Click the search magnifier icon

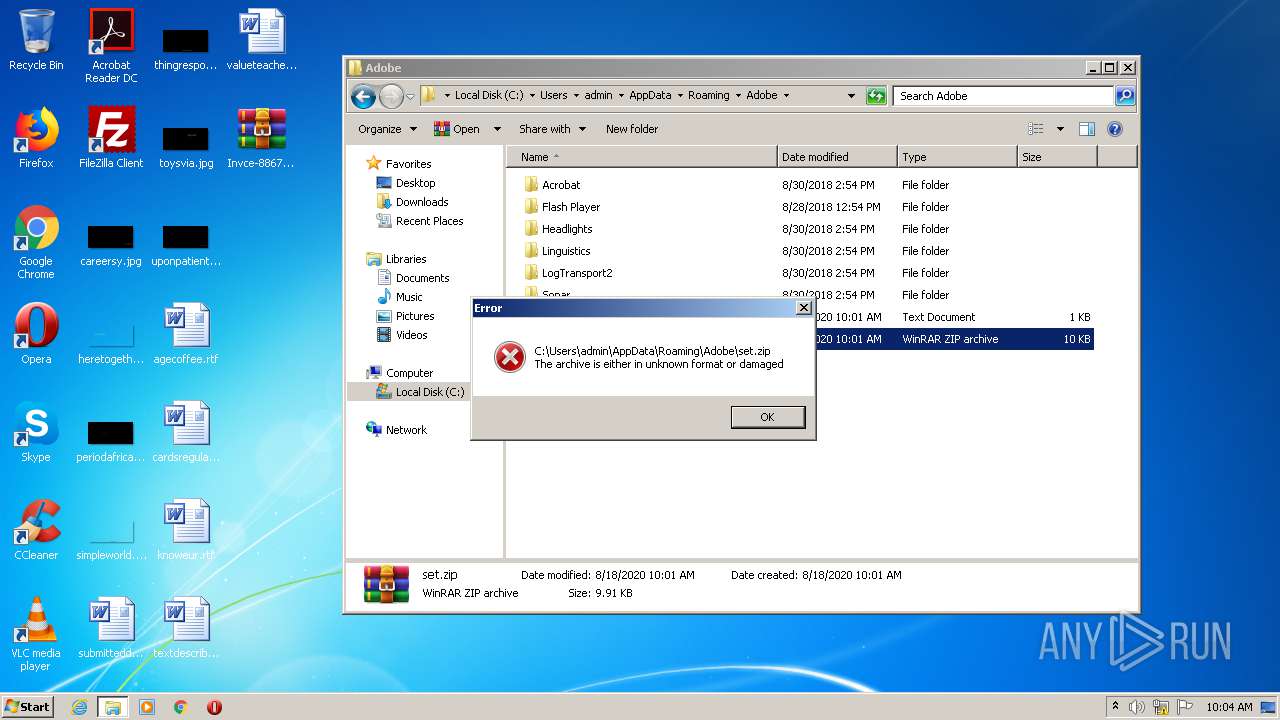pos(1125,96)
